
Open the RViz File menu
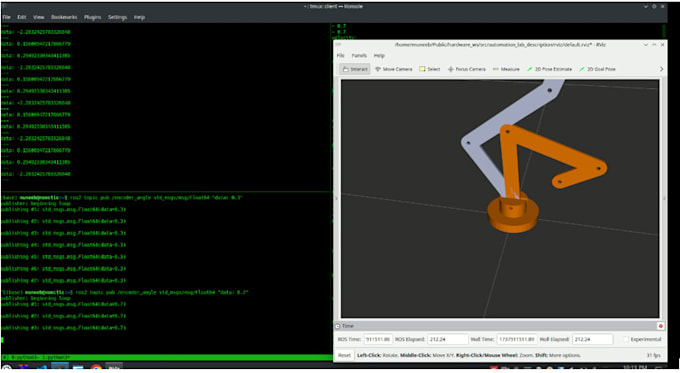[x=340, y=56]
